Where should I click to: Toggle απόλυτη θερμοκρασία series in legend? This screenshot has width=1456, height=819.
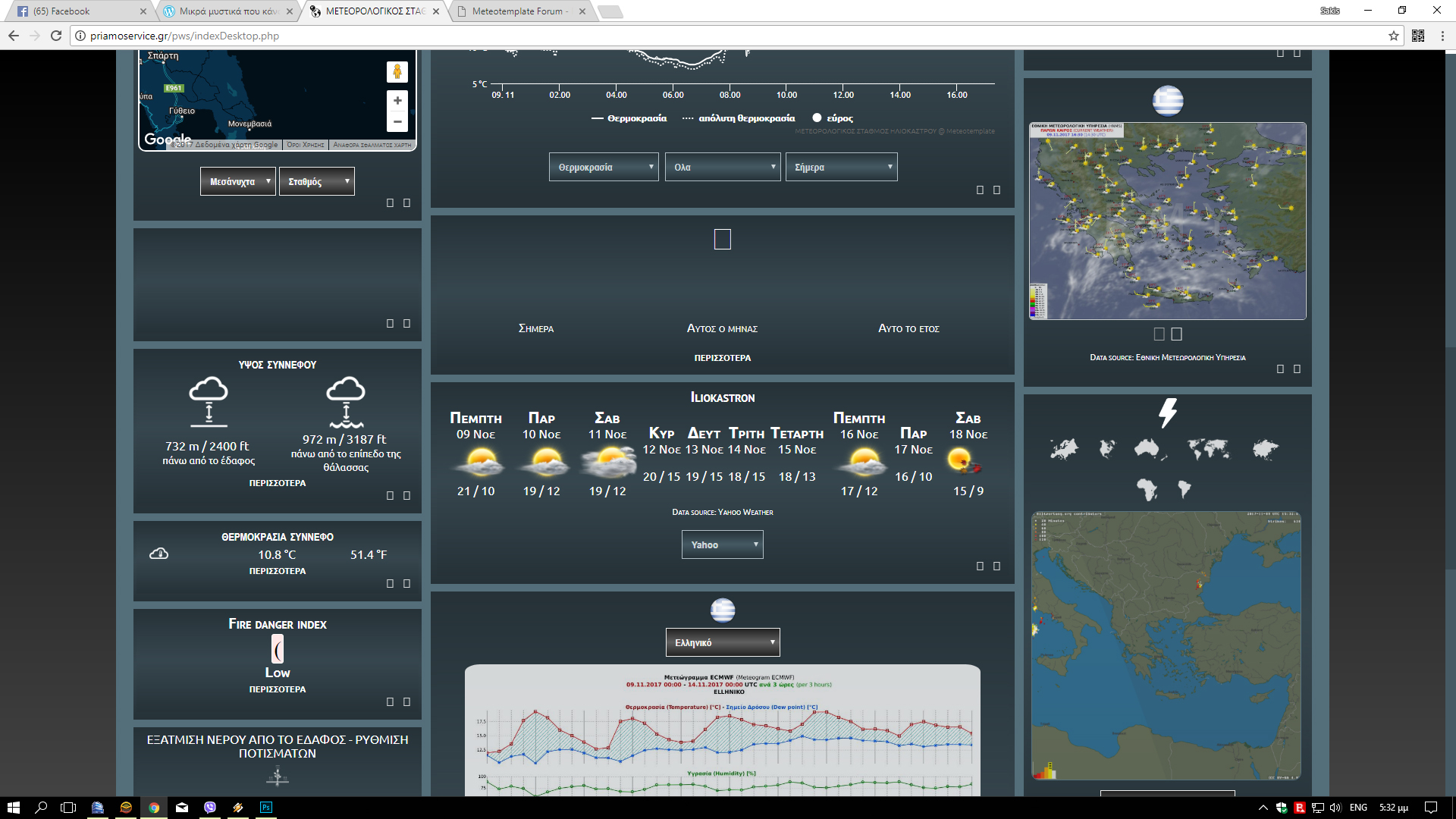[739, 118]
